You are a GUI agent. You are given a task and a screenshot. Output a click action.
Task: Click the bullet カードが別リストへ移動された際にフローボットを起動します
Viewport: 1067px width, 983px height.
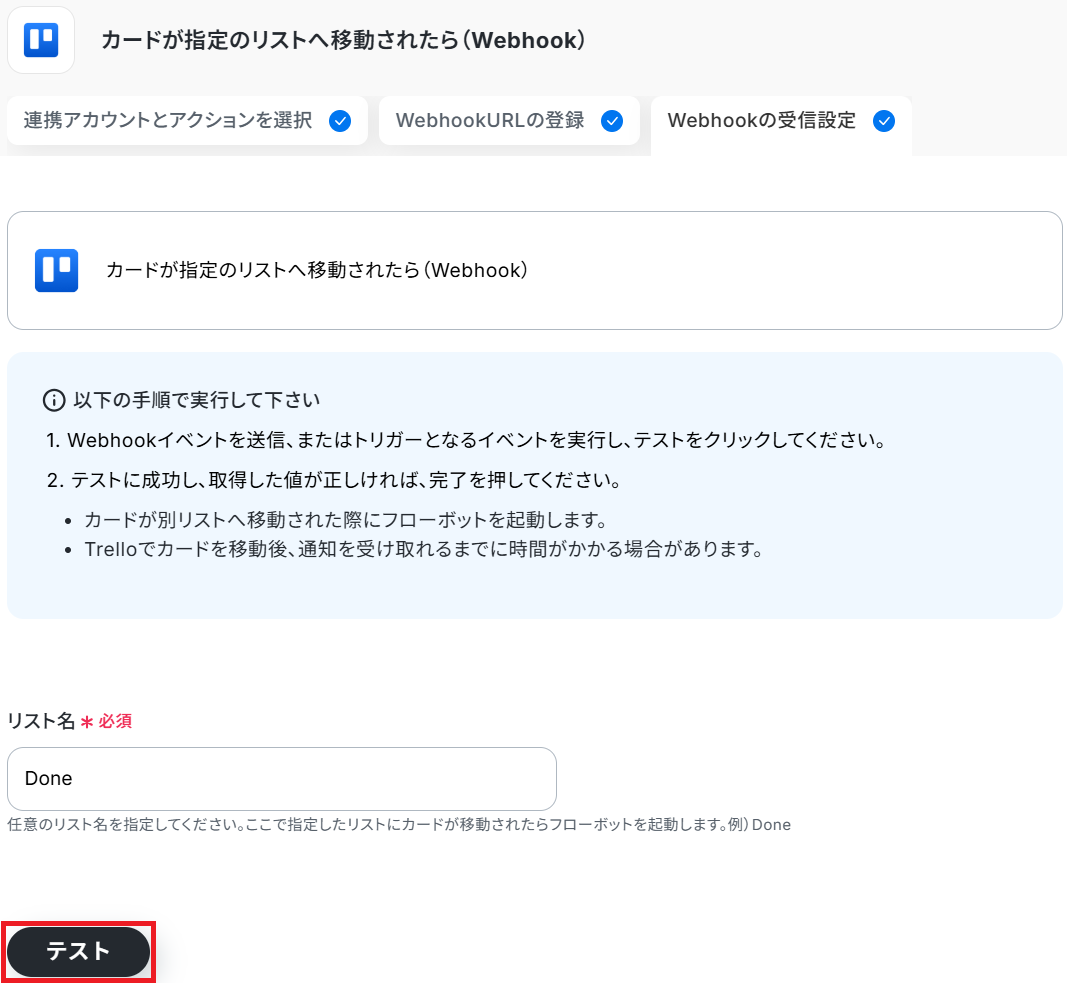point(346,520)
